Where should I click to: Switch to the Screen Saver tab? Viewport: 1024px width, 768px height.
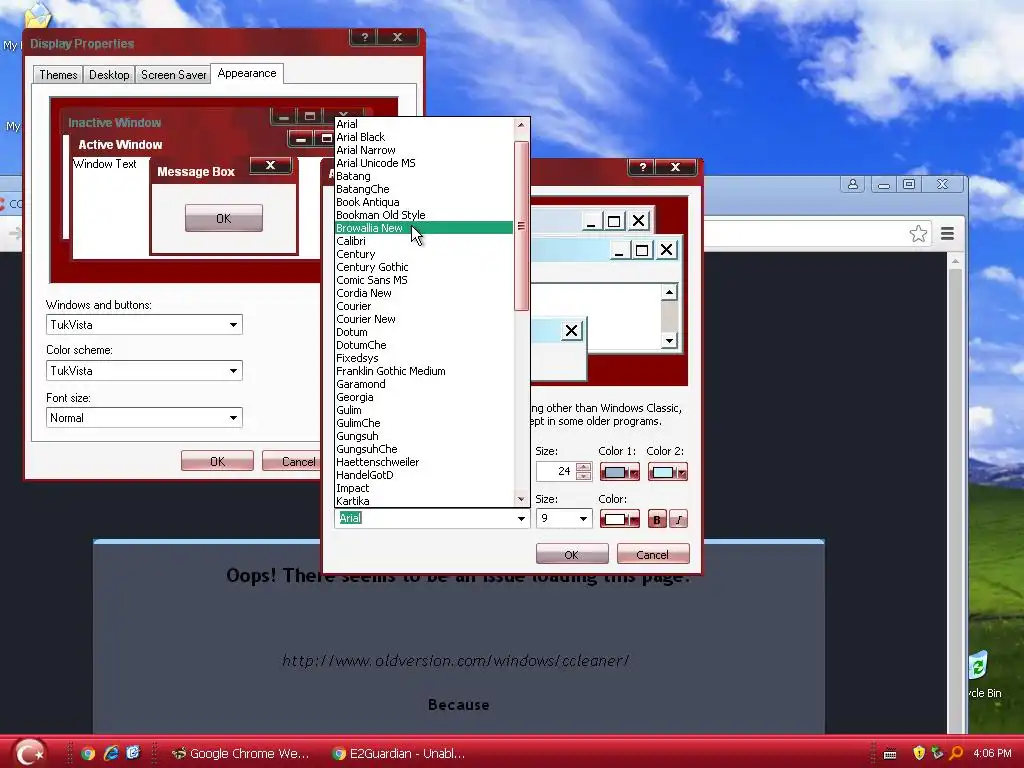click(x=173, y=74)
